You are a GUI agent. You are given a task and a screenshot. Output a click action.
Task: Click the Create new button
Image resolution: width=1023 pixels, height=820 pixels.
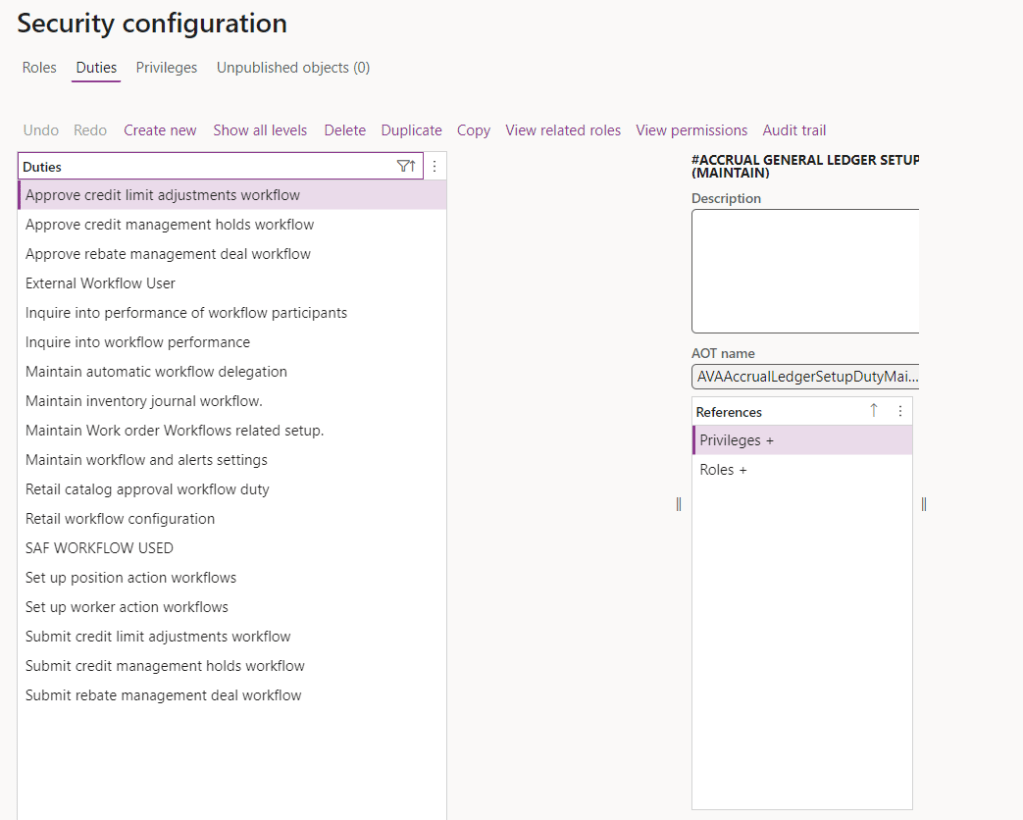point(160,130)
